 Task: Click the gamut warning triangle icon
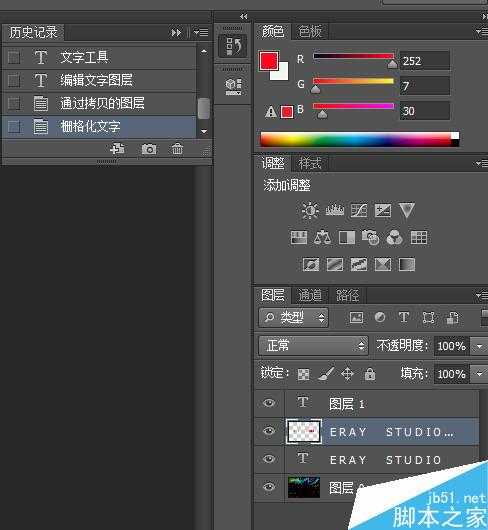point(271,112)
